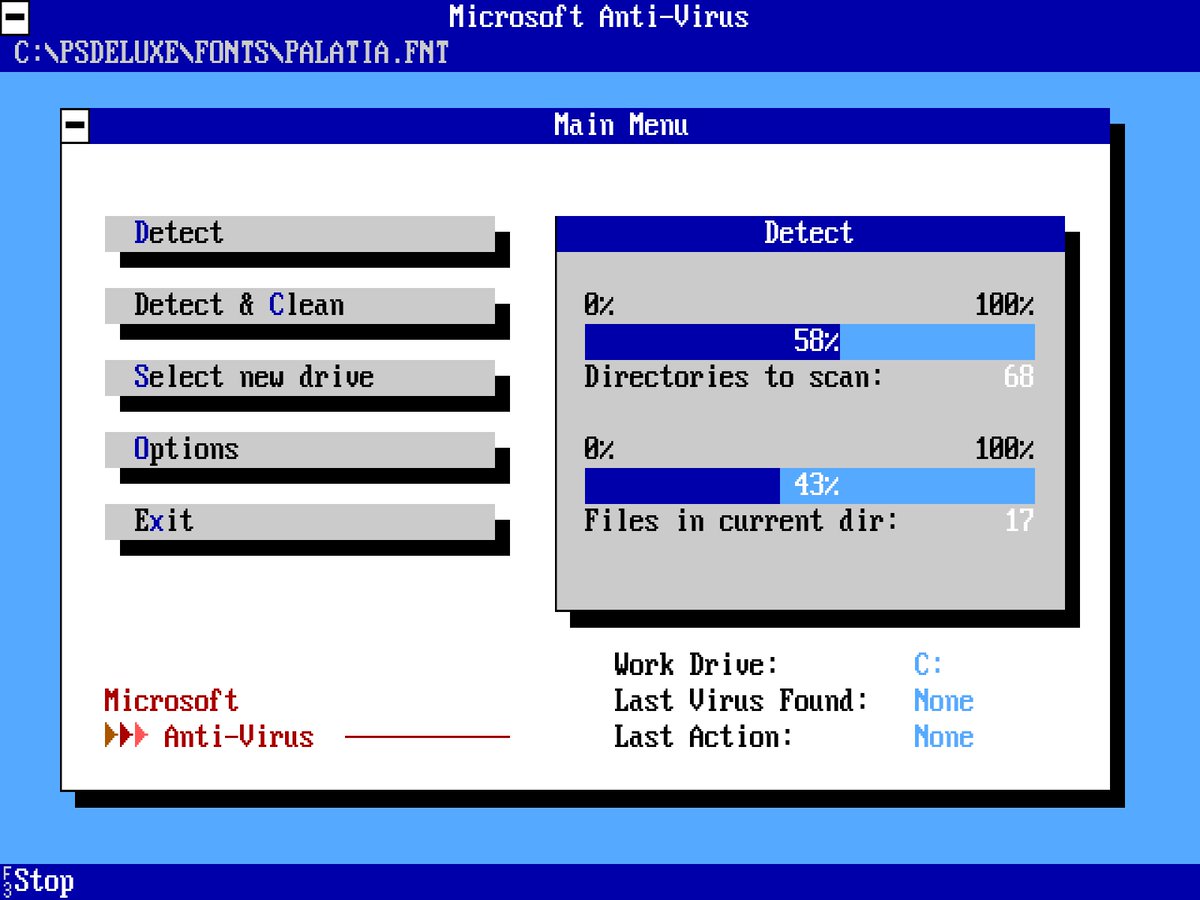Screen dimensions: 1200x900
Task: Open Options
Action: [x=300, y=449]
